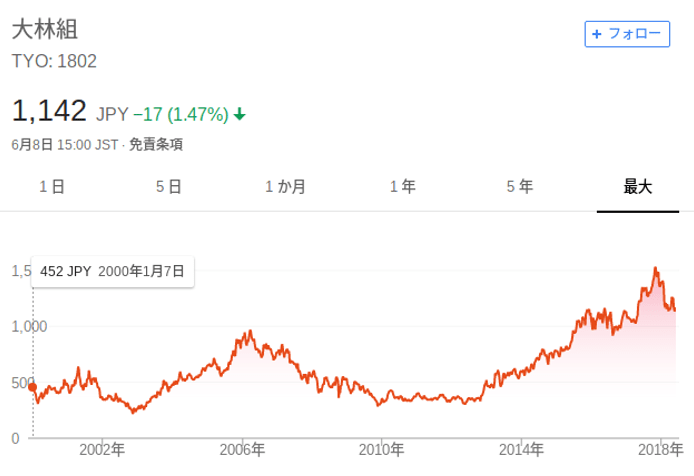
Task: Select the 2010年 label on the time axis
Action: click(381, 449)
